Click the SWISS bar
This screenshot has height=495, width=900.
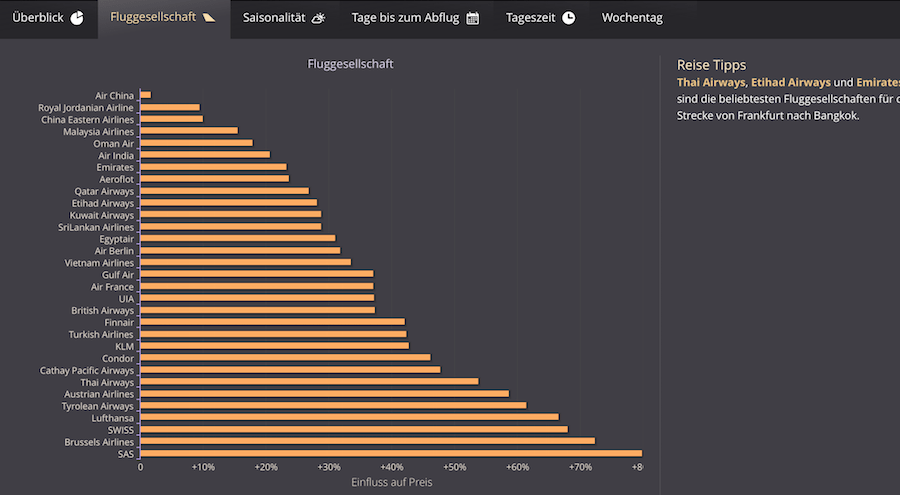354,430
